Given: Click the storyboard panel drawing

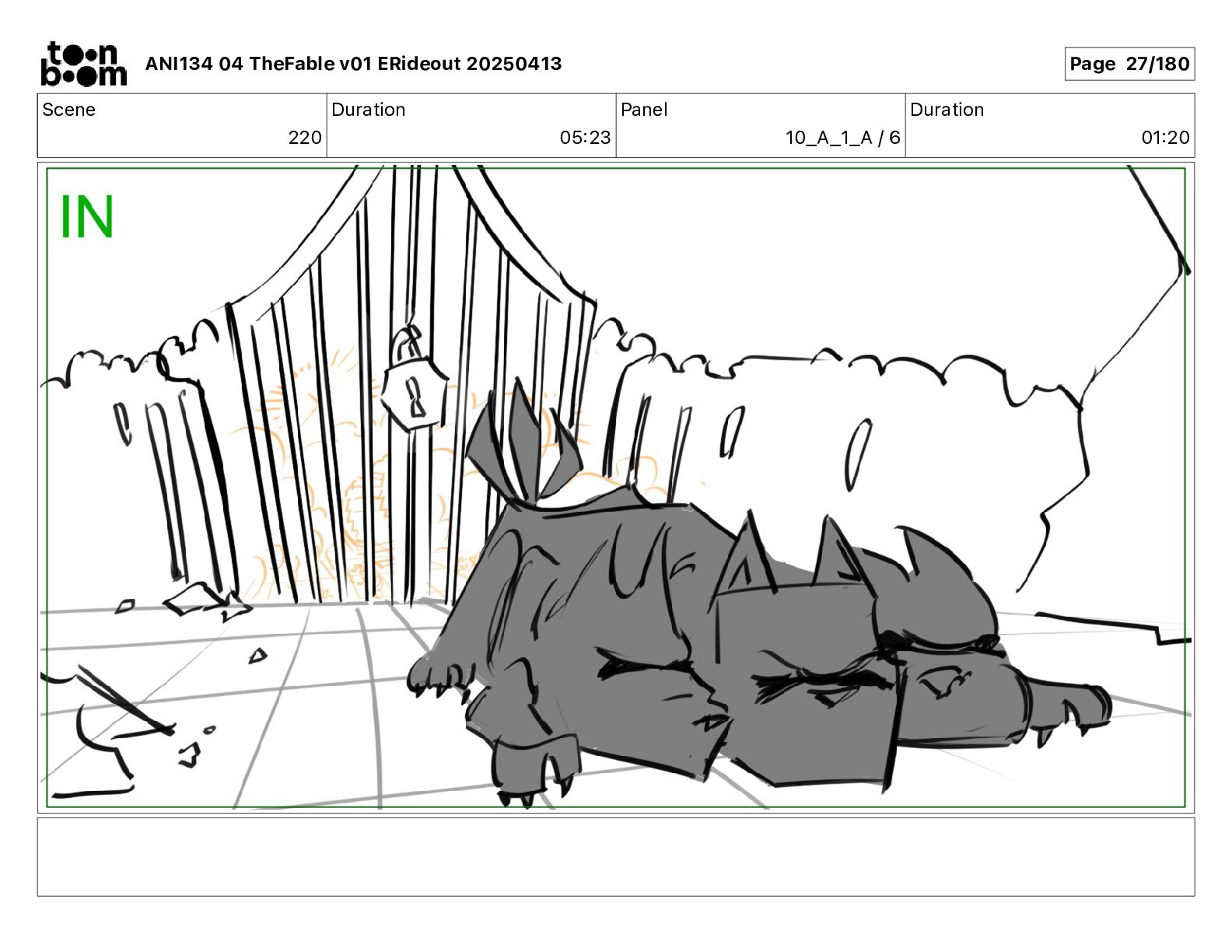Looking at the screenshot, I should tap(616, 488).
